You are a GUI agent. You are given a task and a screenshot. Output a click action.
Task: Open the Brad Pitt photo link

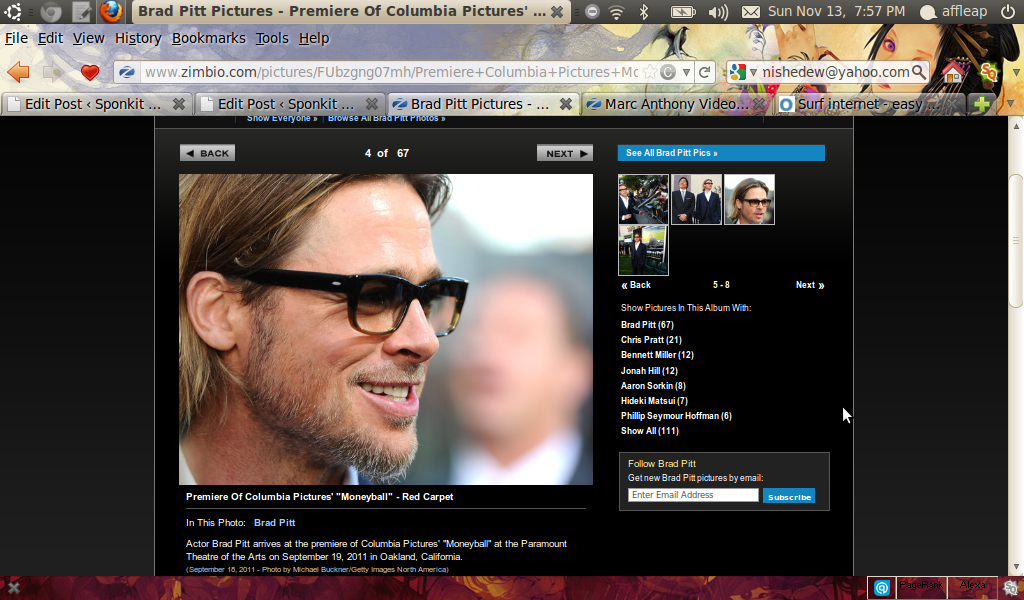[x=274, y=522]
